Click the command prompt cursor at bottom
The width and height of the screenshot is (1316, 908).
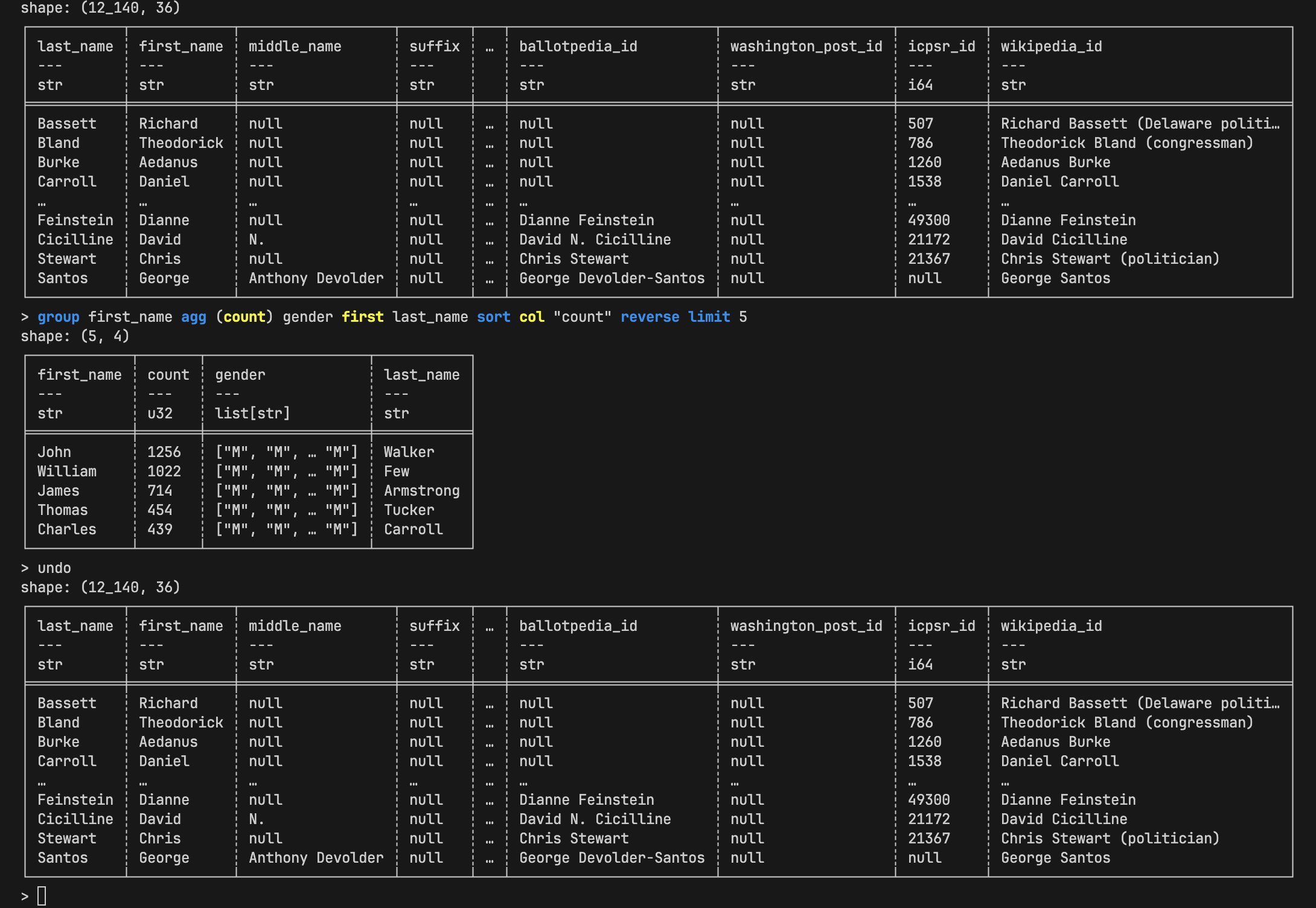tap(42, 896)
